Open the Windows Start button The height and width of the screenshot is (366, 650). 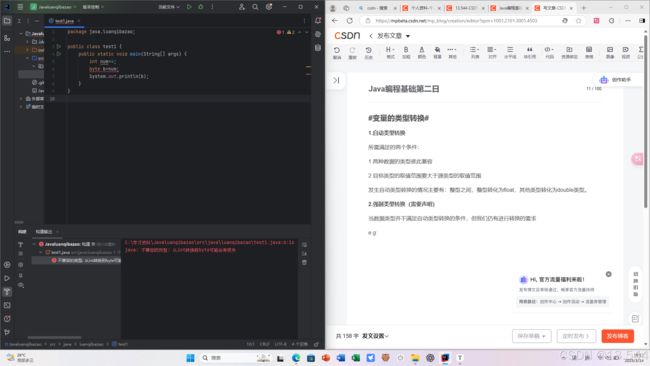tap(190, 358)
